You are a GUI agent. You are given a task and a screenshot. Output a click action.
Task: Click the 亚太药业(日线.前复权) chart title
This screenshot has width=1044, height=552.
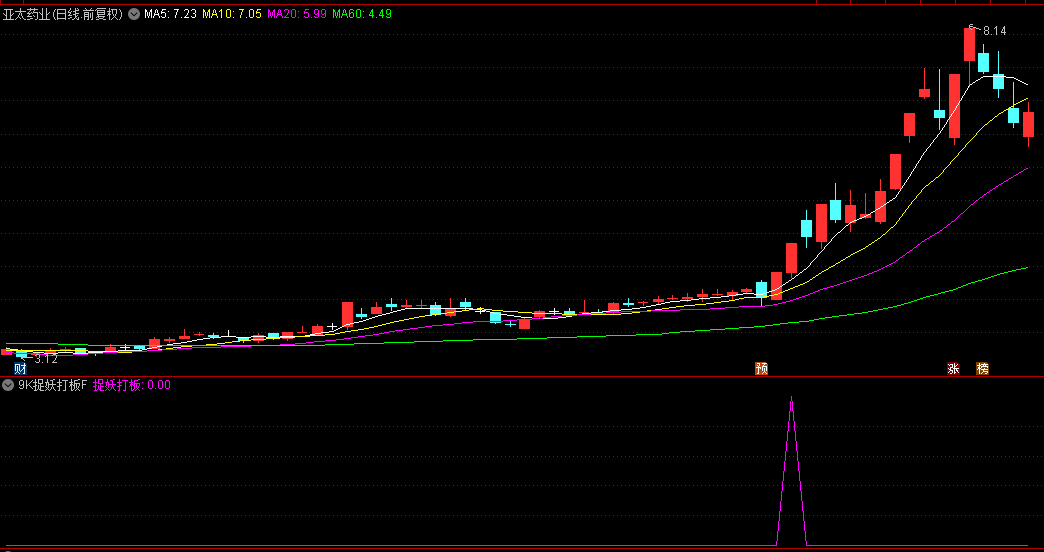pos(63,14)
